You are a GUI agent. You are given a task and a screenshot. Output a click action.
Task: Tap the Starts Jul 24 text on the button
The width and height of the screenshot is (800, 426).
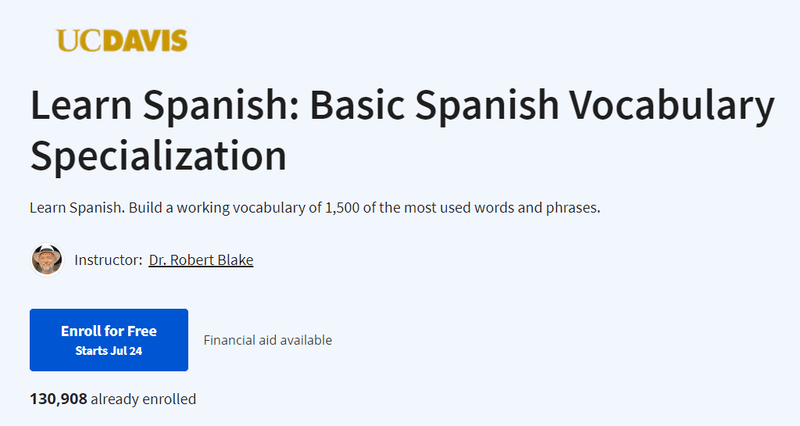tap(109, 351)
